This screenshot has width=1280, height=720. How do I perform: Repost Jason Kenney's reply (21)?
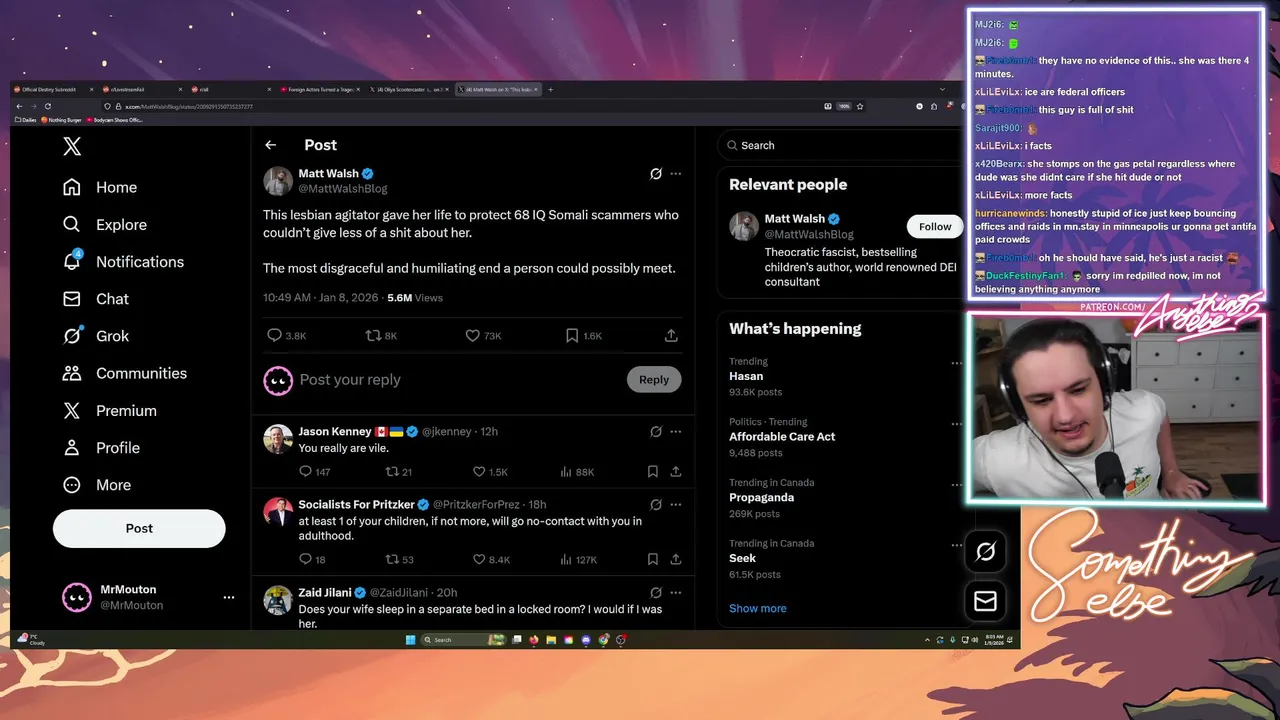[392, 472]
